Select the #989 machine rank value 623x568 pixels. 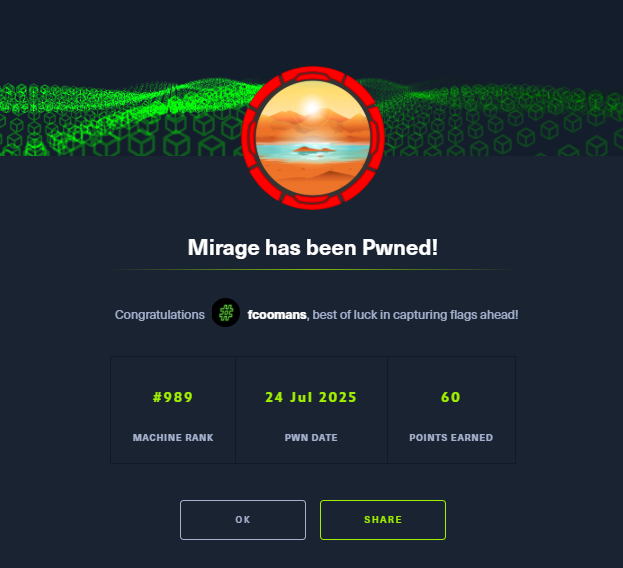[x=173, y=397]
